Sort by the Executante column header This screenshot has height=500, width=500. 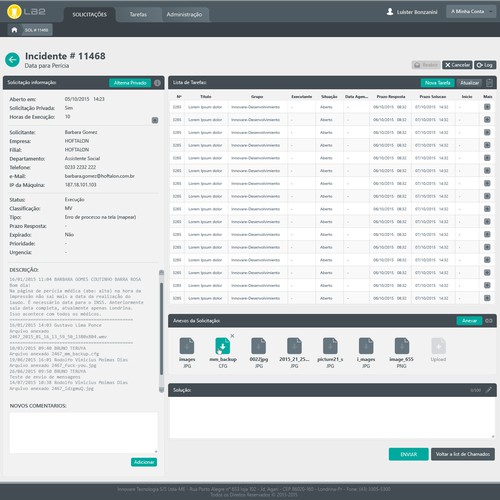pos(302,97)
